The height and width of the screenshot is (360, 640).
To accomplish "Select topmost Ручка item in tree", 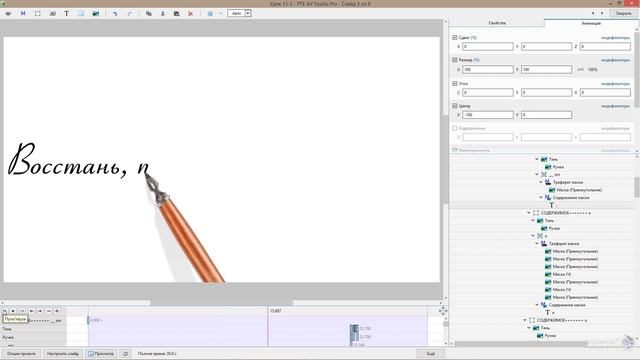I will (x=558, y=167).
